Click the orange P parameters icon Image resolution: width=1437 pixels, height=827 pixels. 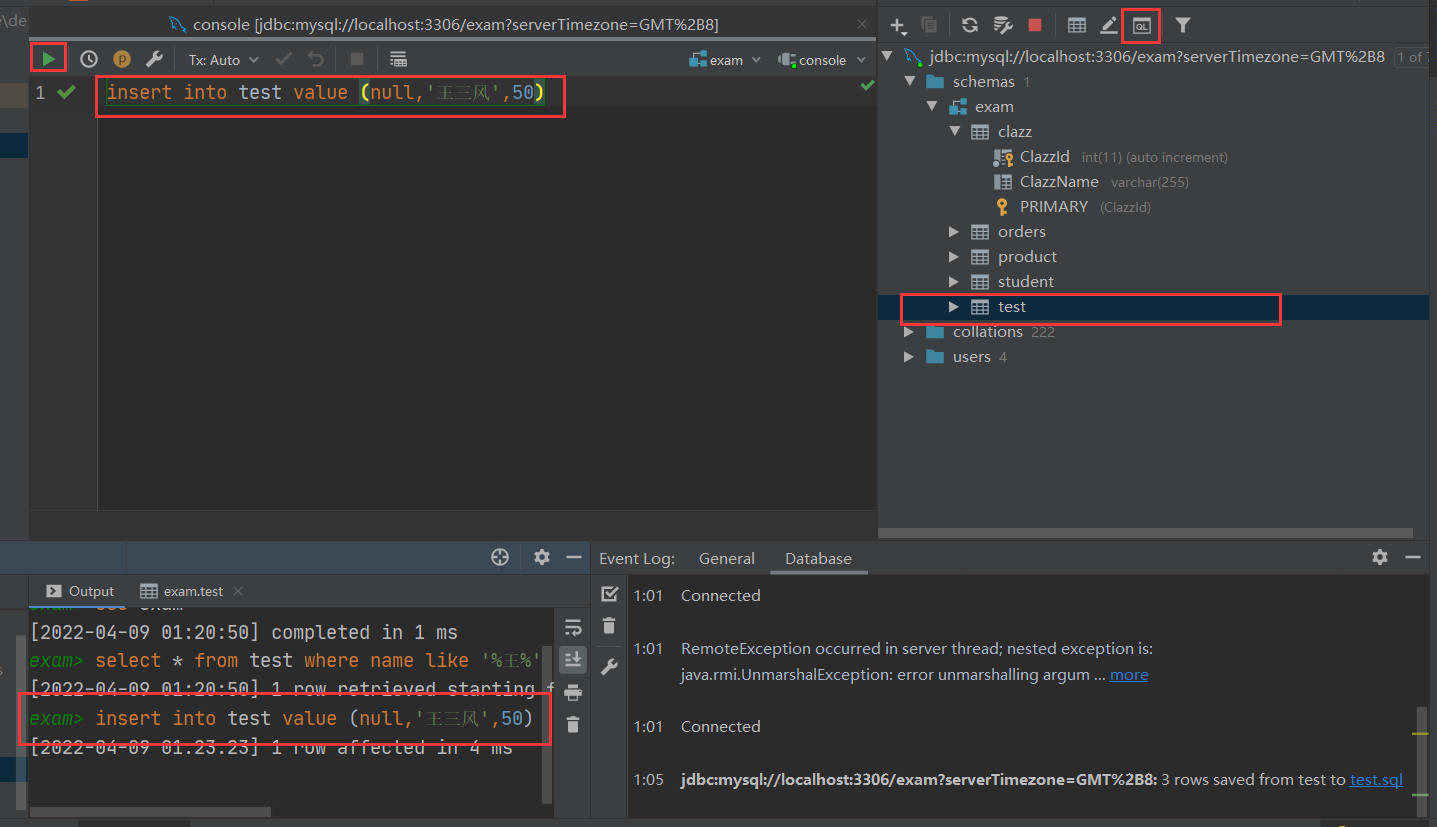(x=122, y=60)
